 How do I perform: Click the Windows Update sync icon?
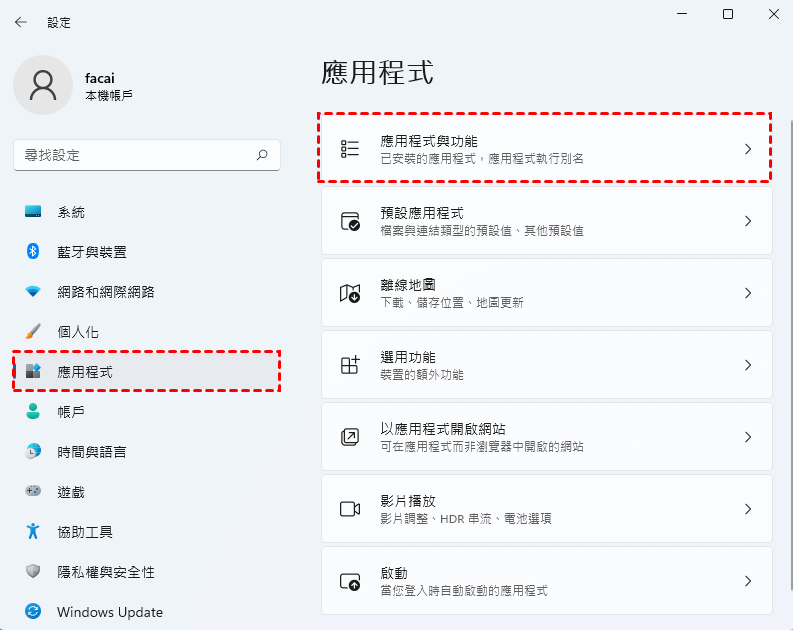pyautogui.click(x=33, y=612)
